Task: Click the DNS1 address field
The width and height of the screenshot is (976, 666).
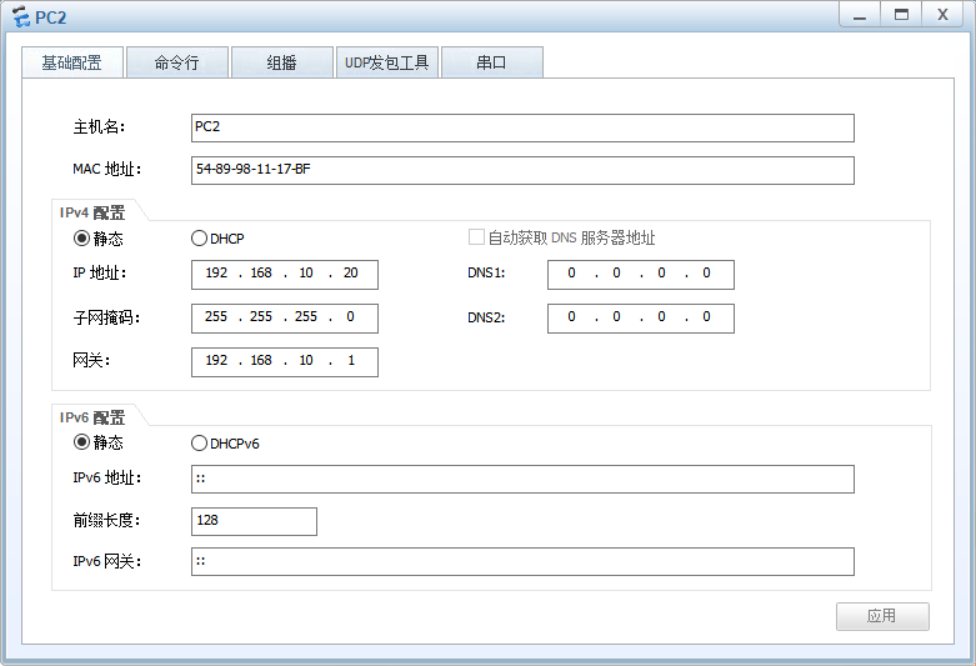Action: [x=640, y=274]
